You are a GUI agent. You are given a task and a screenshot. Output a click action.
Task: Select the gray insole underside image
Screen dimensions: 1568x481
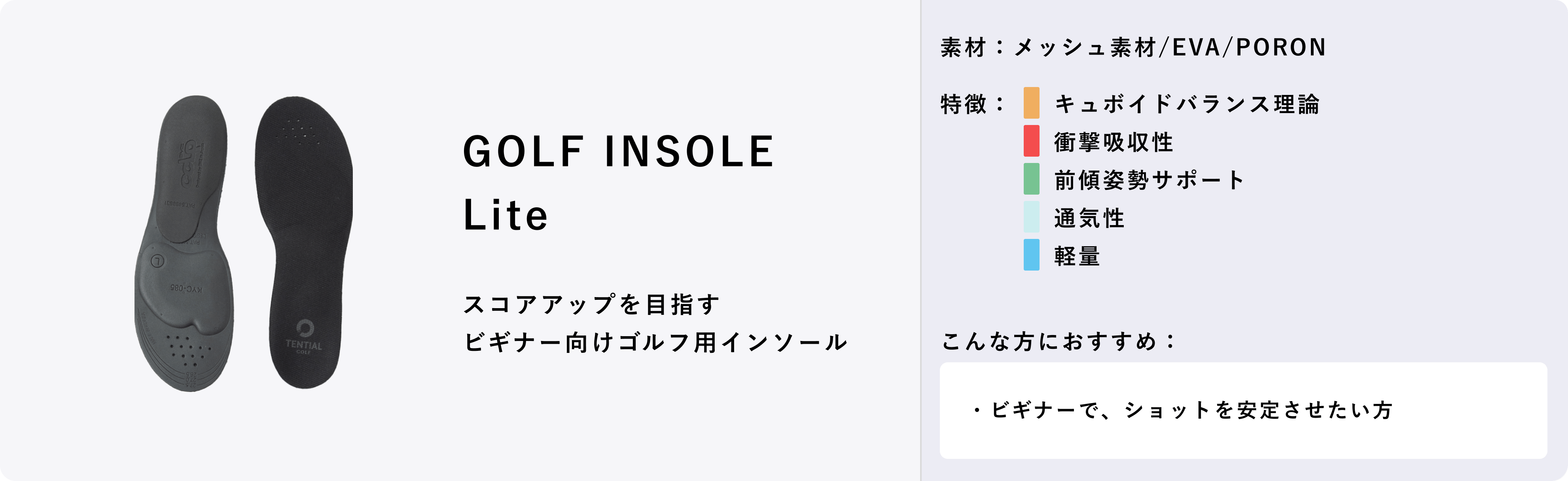[184, 244]
